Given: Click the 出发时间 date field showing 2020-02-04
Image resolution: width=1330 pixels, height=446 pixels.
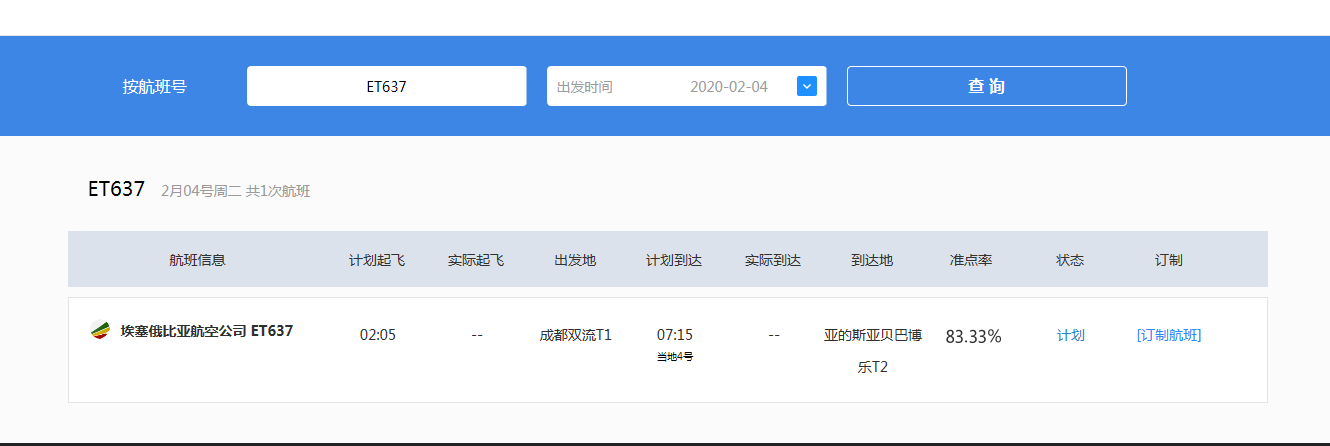Looking at the screenshot, I should tap(687, 86).
